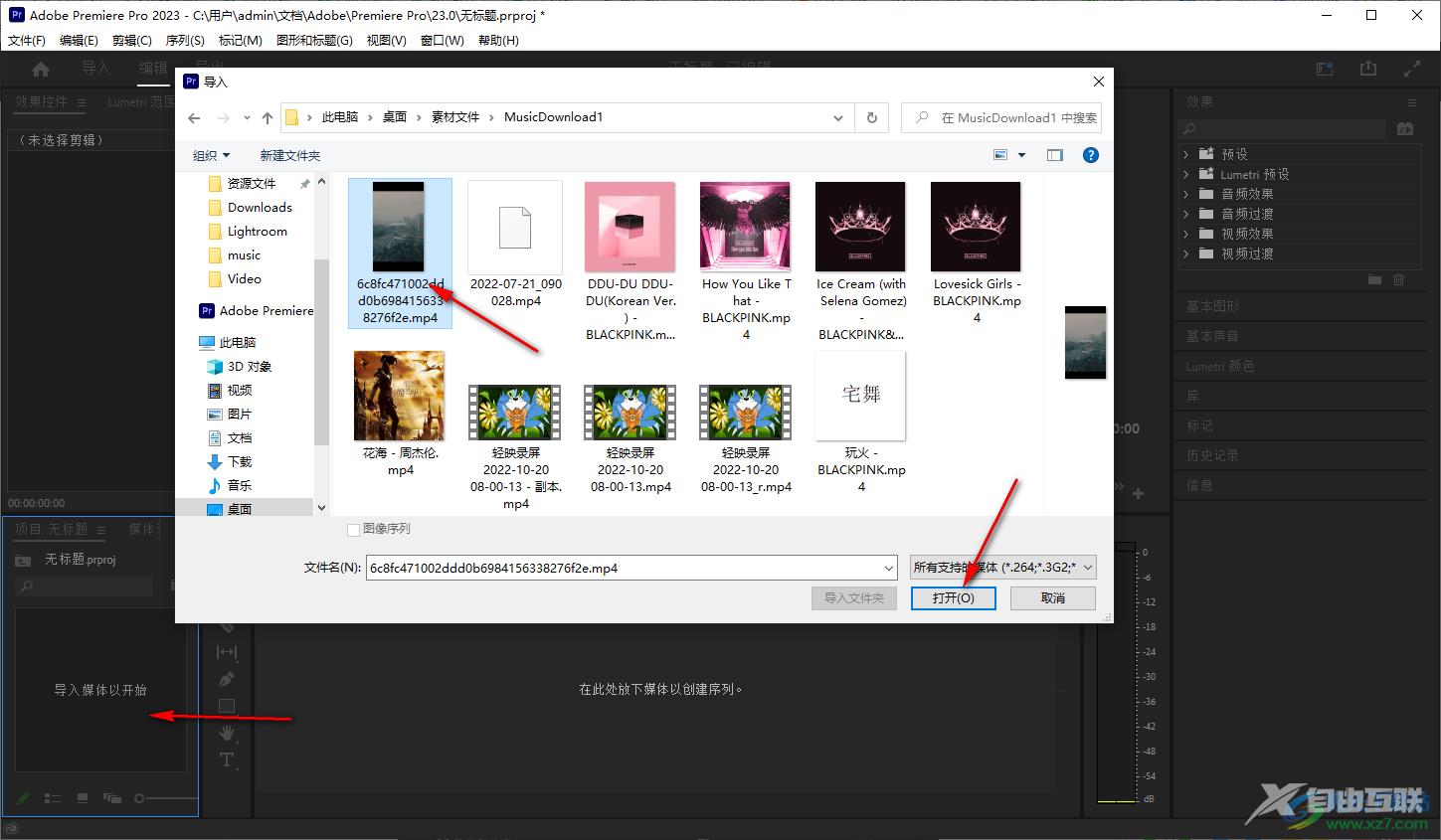Click the Home icon in Premiere workspace bar
This screenshot has height=840, width=1441.
[x=41, y=69]
